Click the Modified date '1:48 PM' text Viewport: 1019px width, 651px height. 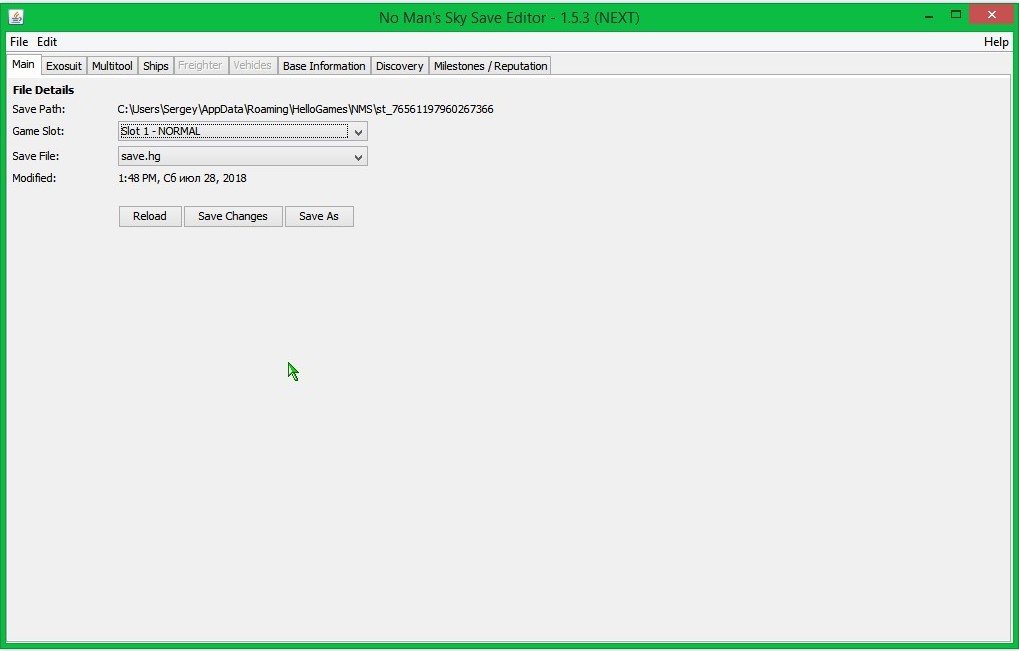182,178
